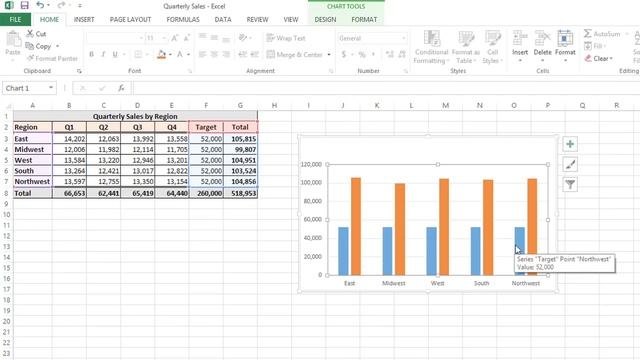640x360 pixels.
Task: Click the Insert Function fx icon
Action: point(121,88)
